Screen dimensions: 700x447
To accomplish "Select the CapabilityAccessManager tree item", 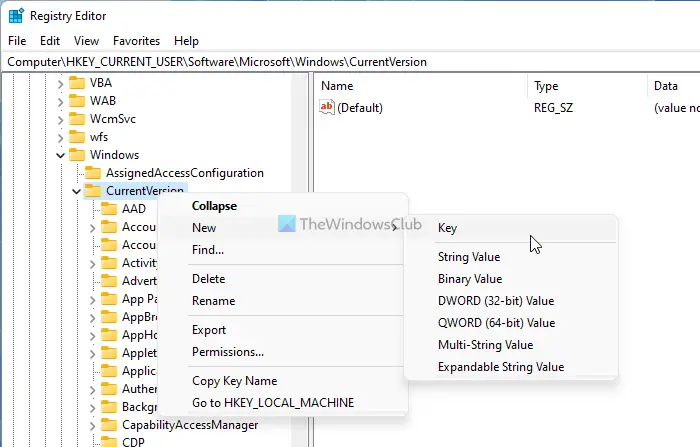I will tap(190, 425).
